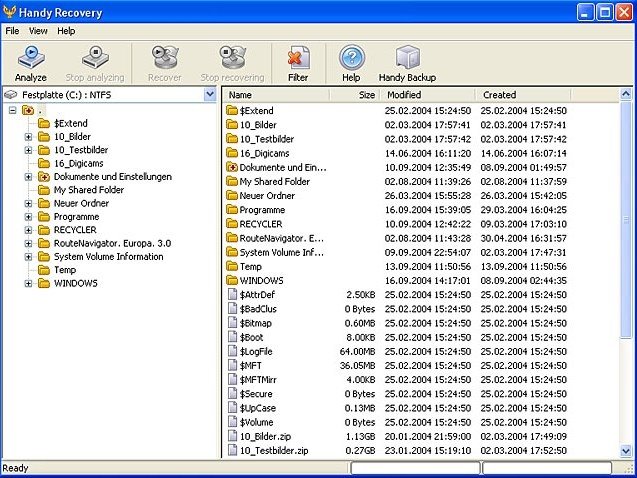The width and height of the screenshot is (637, 478).
Task: Click the Temp folder icon in the tree
Action: [x=44, y=270]
